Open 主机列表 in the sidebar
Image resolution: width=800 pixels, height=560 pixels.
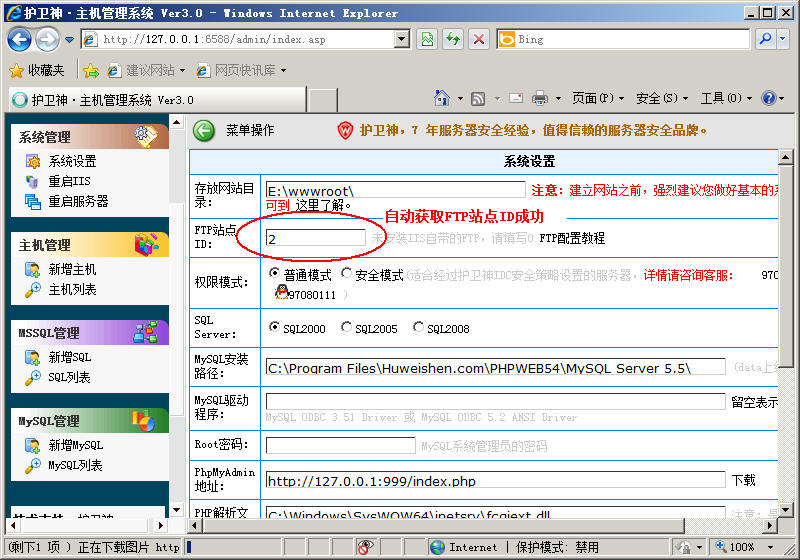(72, 290)
